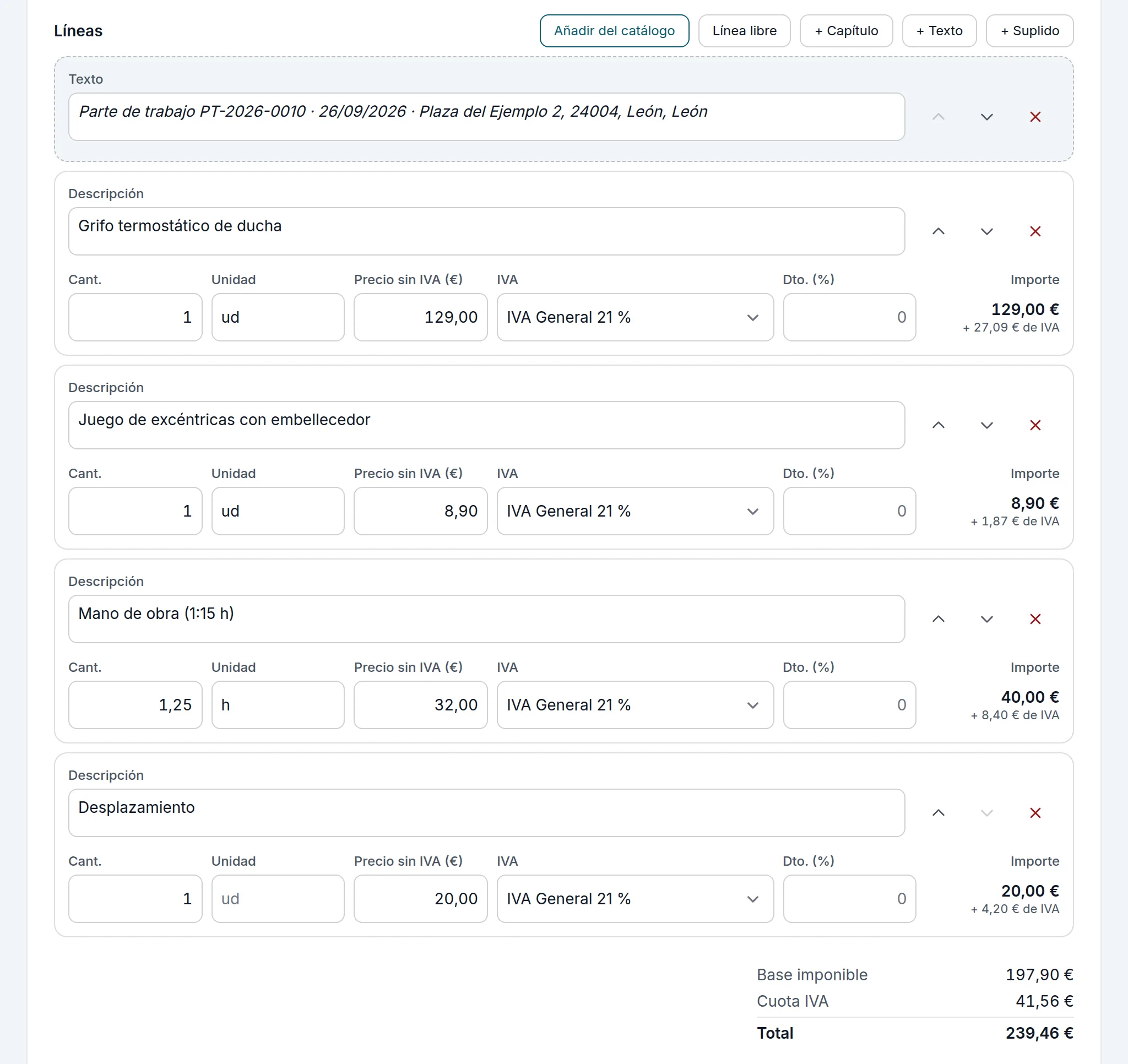Move Juego de excéntricas line down
The width and height of the screenshot is (1128, 1064).
986,425
